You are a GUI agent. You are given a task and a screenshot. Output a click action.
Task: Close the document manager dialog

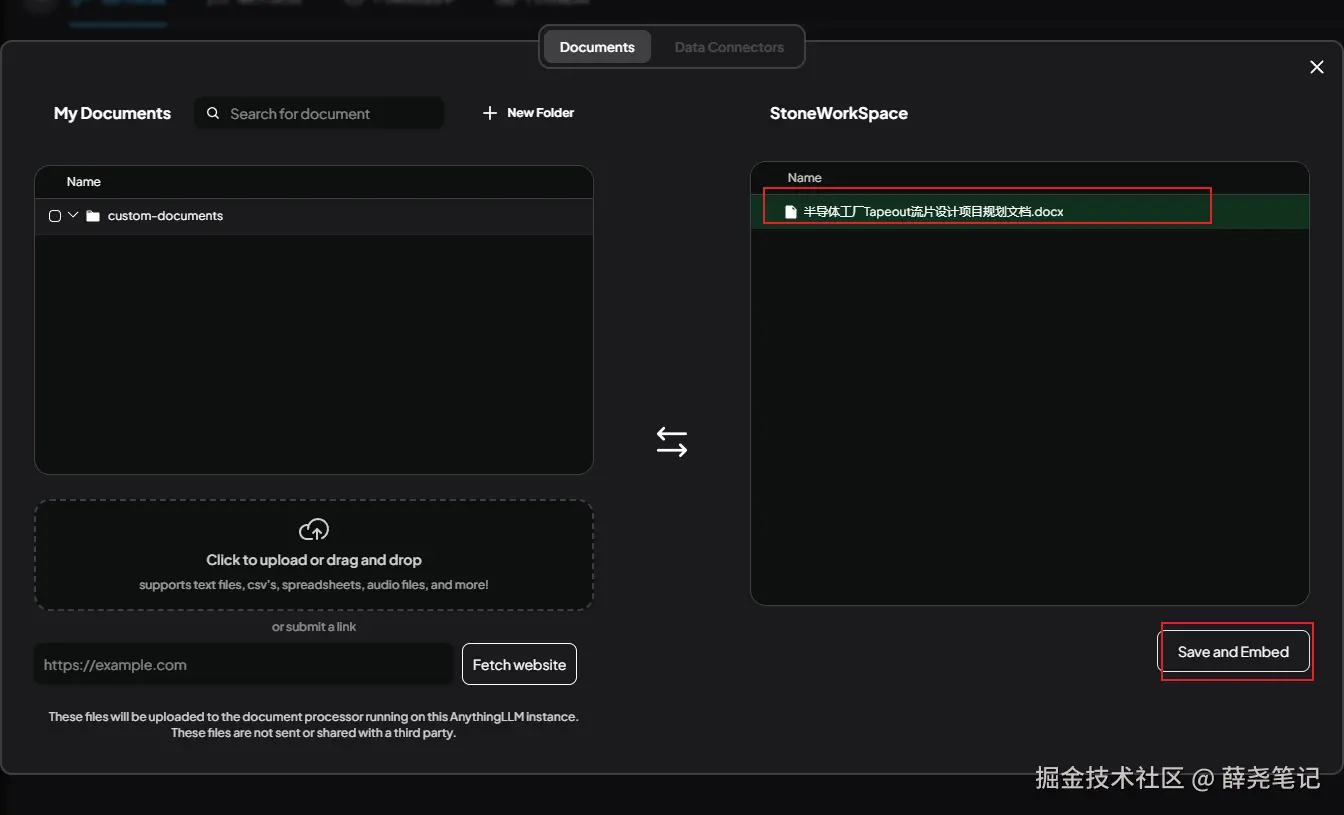[x=1317, y=67]
